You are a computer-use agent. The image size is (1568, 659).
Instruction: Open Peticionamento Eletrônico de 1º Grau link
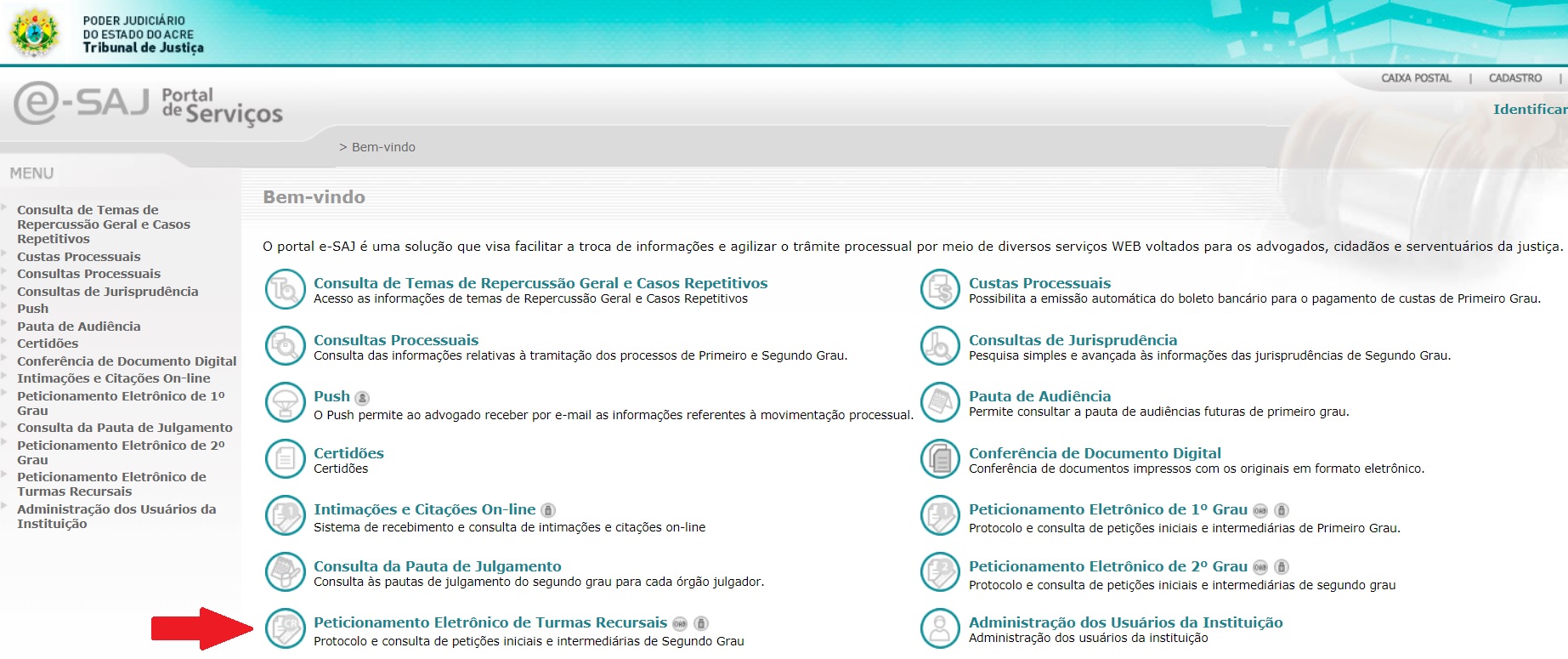(1107, 509)
